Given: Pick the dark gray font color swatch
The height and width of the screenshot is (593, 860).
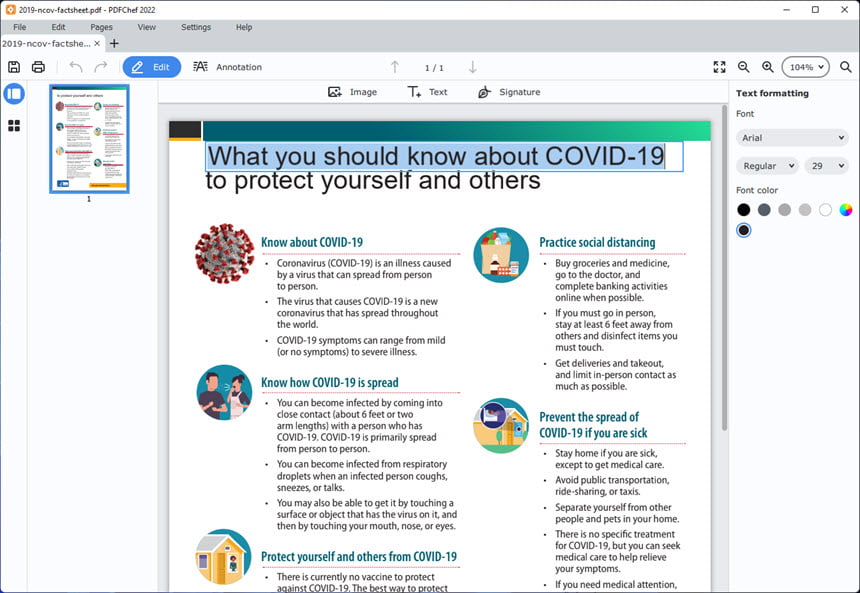Looking at the screenshot, I should [764, 210].
